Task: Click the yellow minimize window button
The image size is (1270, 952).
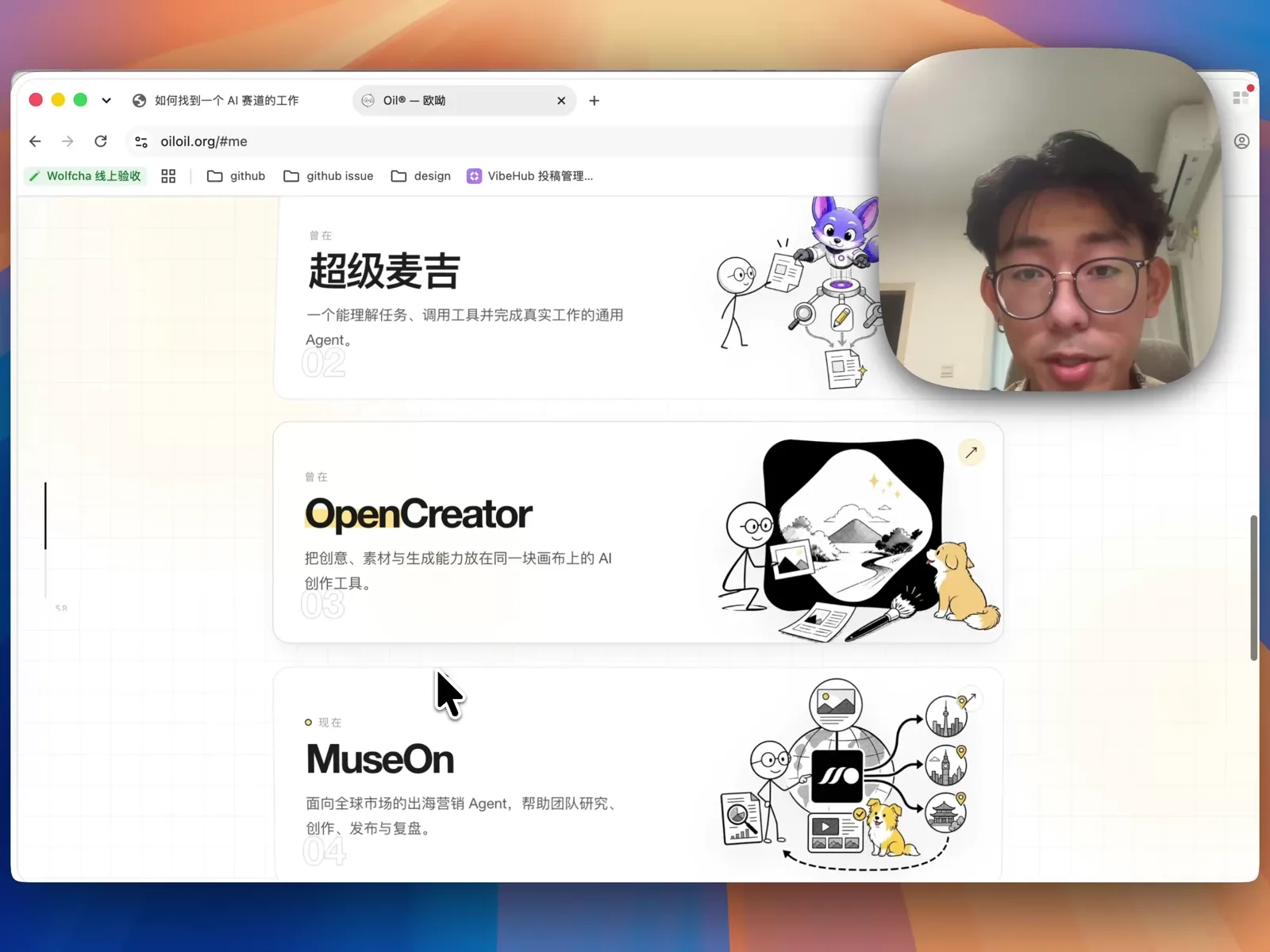Action: coord(58,100)
